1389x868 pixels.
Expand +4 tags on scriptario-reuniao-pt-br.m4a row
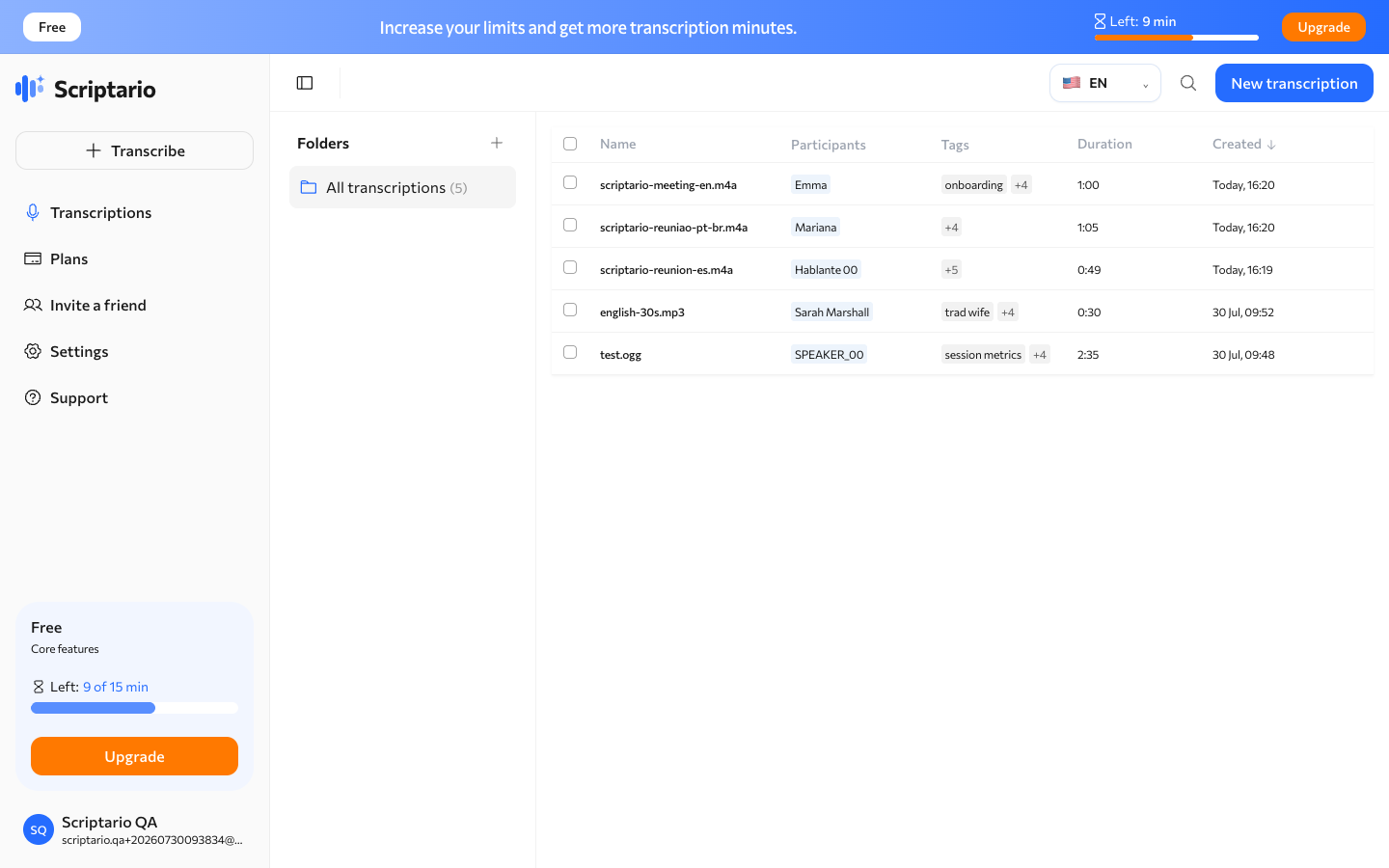coord(952,228)
